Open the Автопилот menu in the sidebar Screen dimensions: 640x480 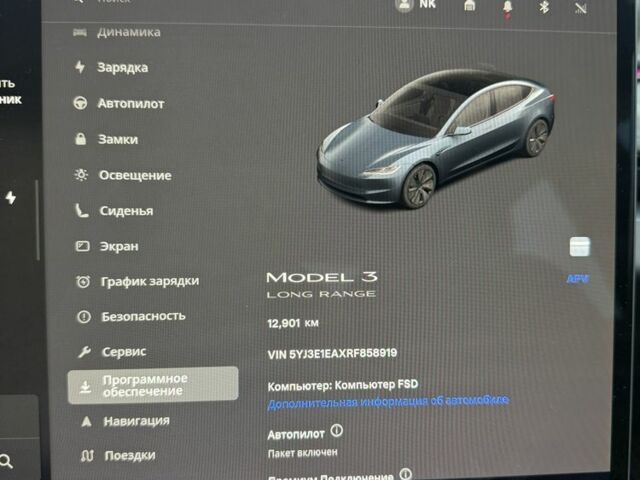[130, 104]
